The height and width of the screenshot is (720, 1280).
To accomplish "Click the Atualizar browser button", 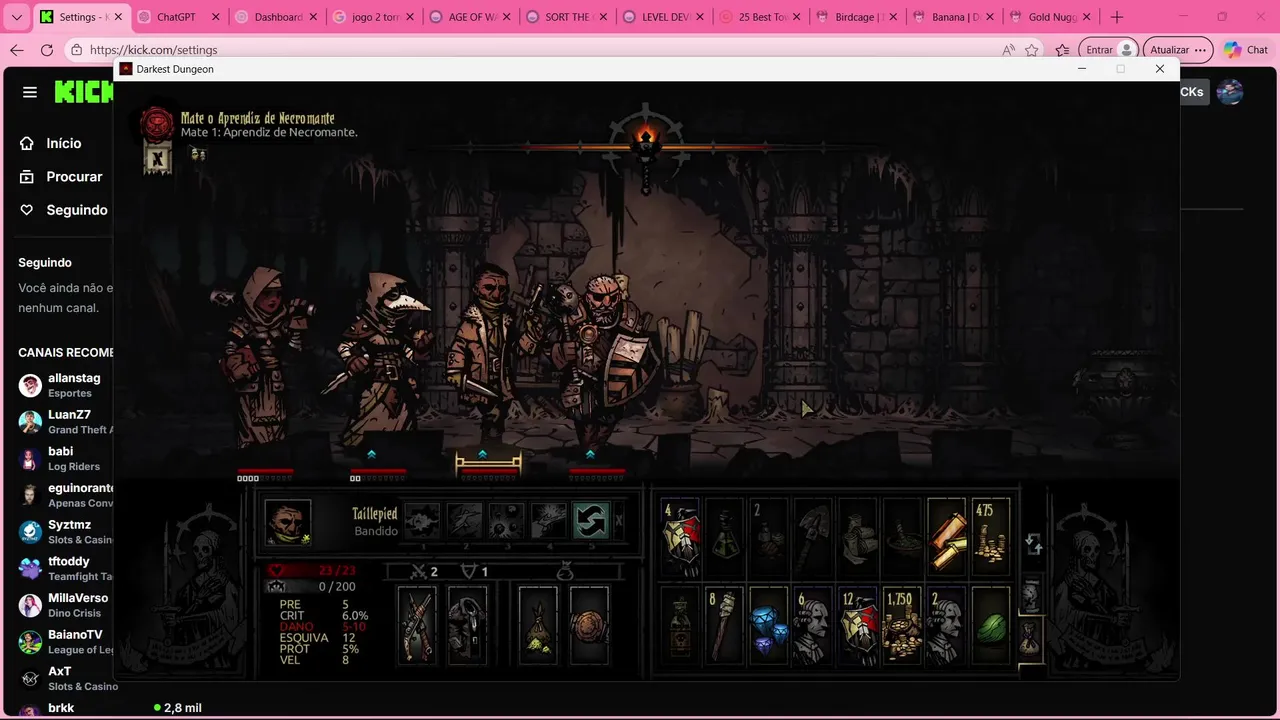I will [1179, 50].
